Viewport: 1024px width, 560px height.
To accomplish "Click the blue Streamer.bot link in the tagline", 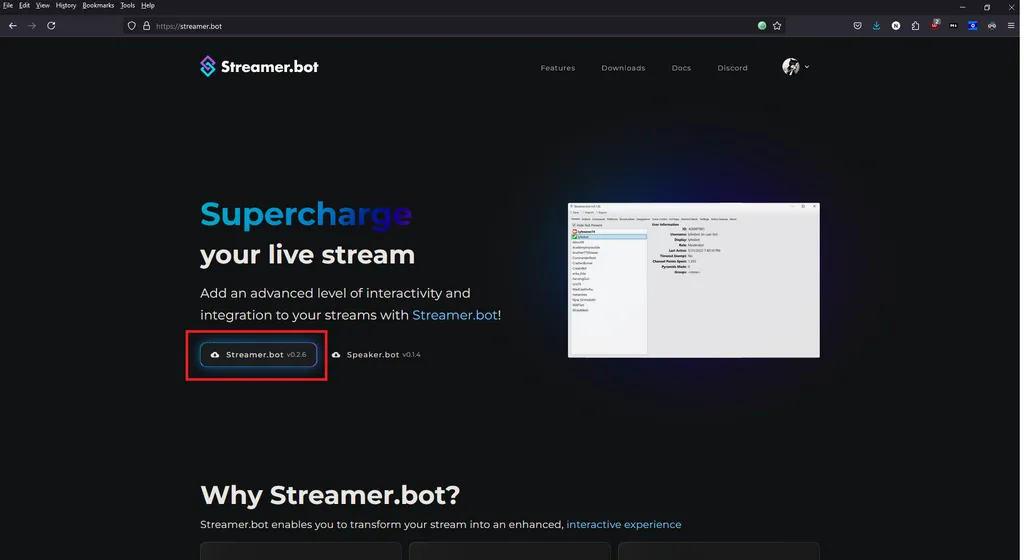I will tap(455, 315).
